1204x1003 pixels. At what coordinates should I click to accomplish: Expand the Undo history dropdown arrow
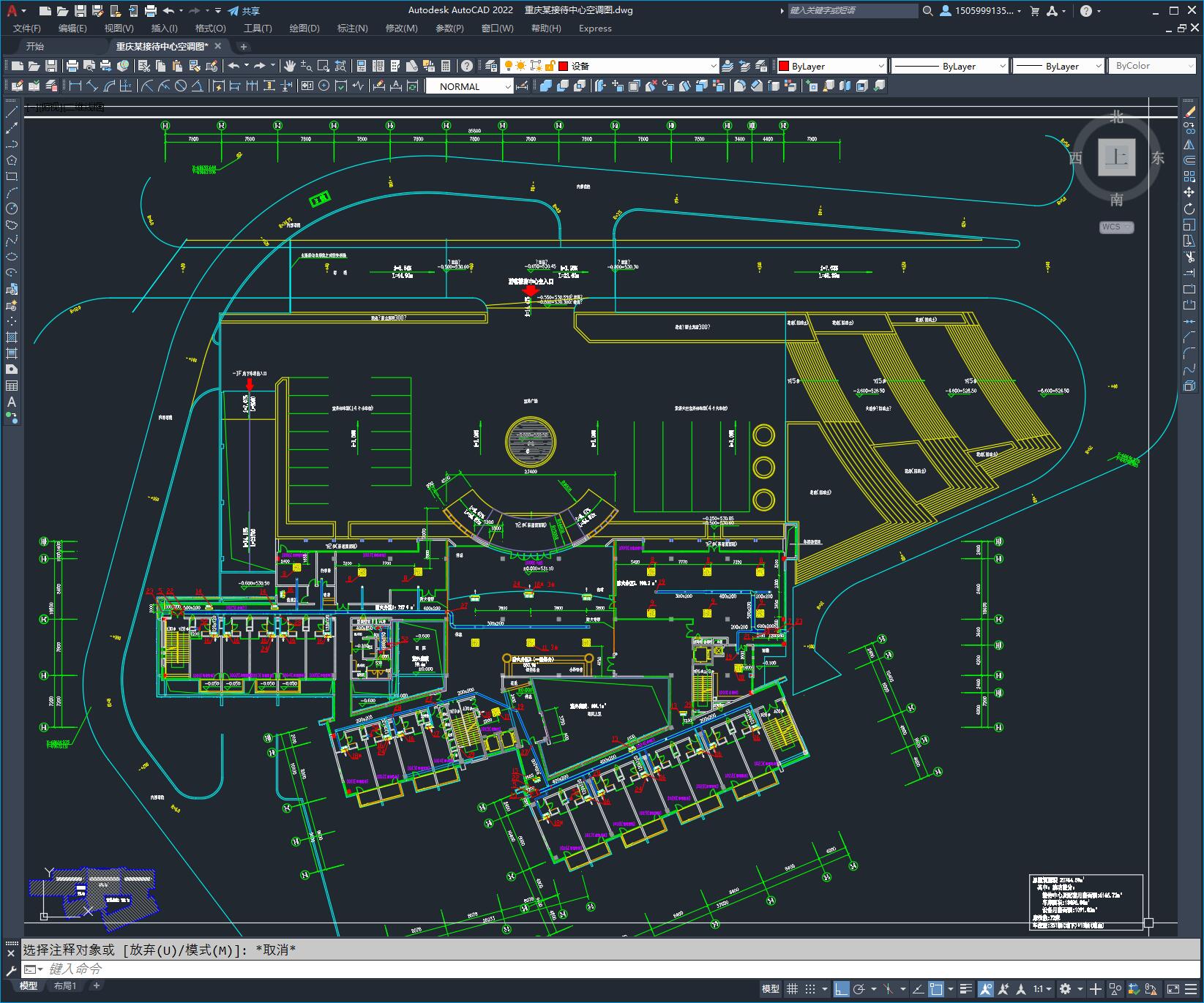(182, 11)
